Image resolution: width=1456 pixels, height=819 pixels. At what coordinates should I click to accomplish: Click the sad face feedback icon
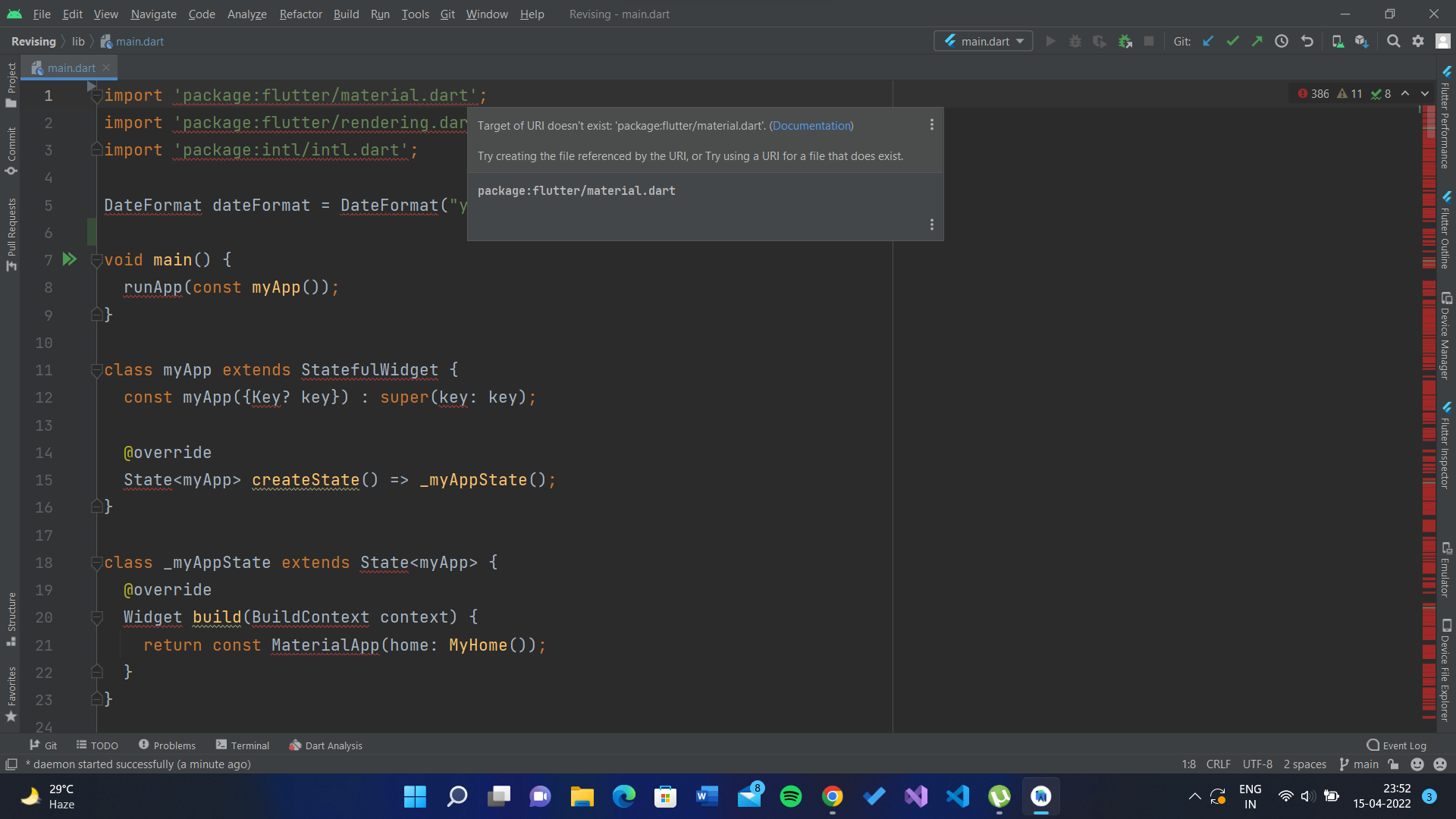1441,764
